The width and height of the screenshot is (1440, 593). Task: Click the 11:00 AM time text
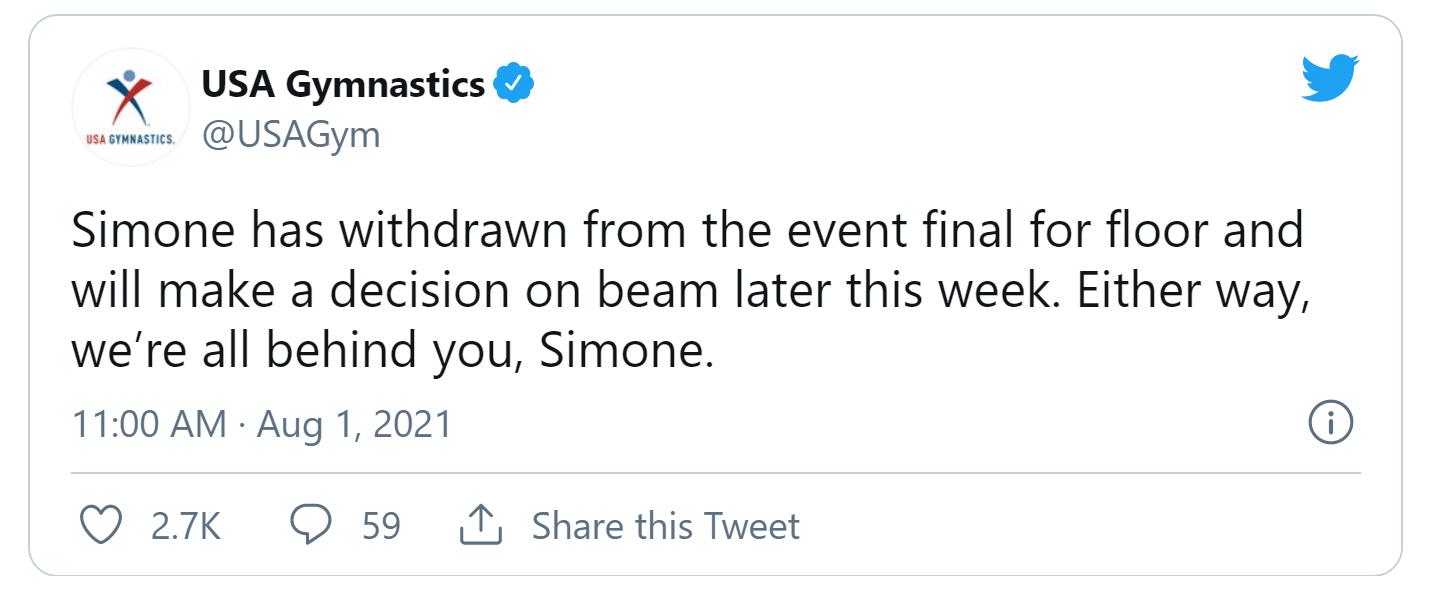[x=149, y=425]
